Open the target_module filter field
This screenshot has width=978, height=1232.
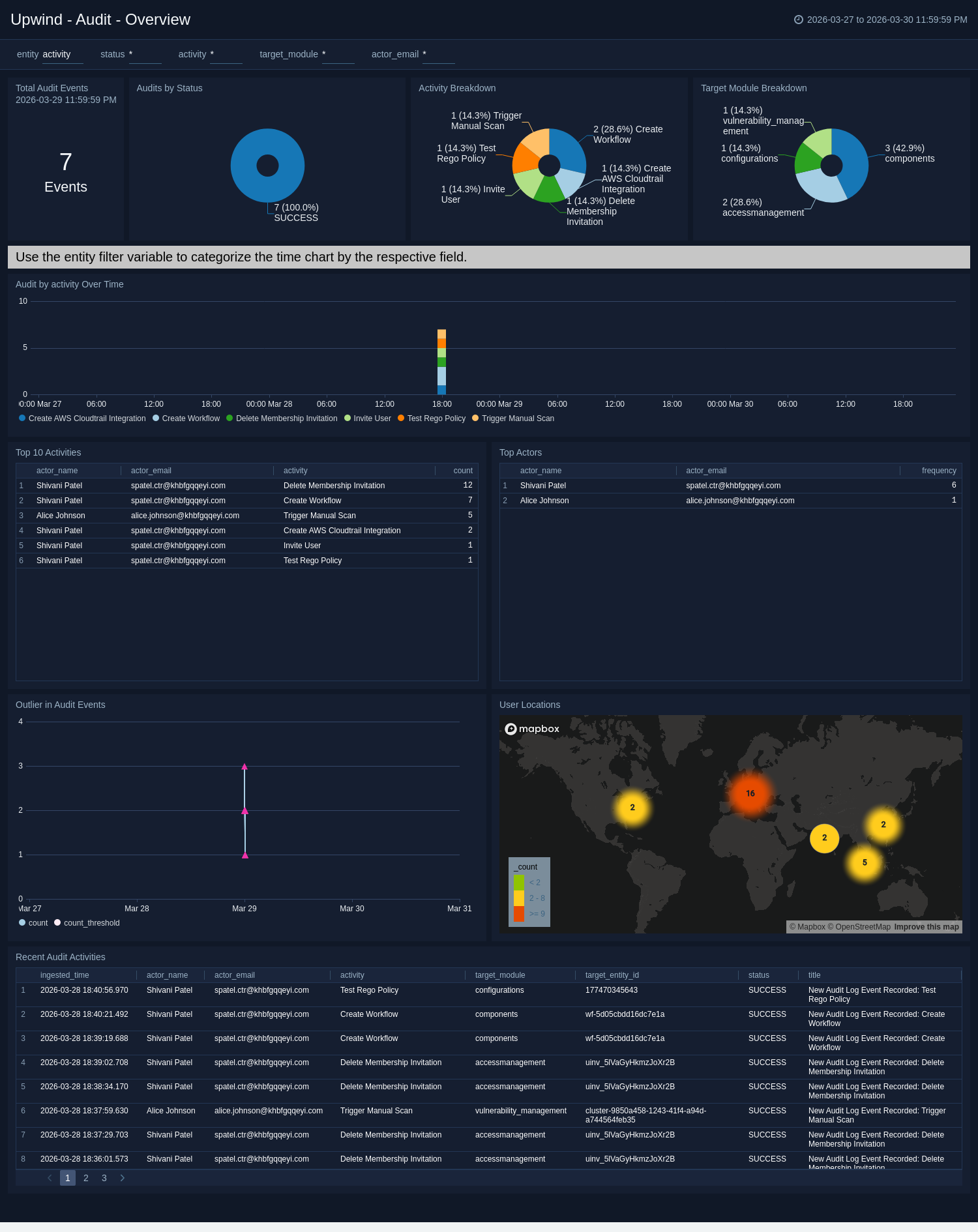338,55
